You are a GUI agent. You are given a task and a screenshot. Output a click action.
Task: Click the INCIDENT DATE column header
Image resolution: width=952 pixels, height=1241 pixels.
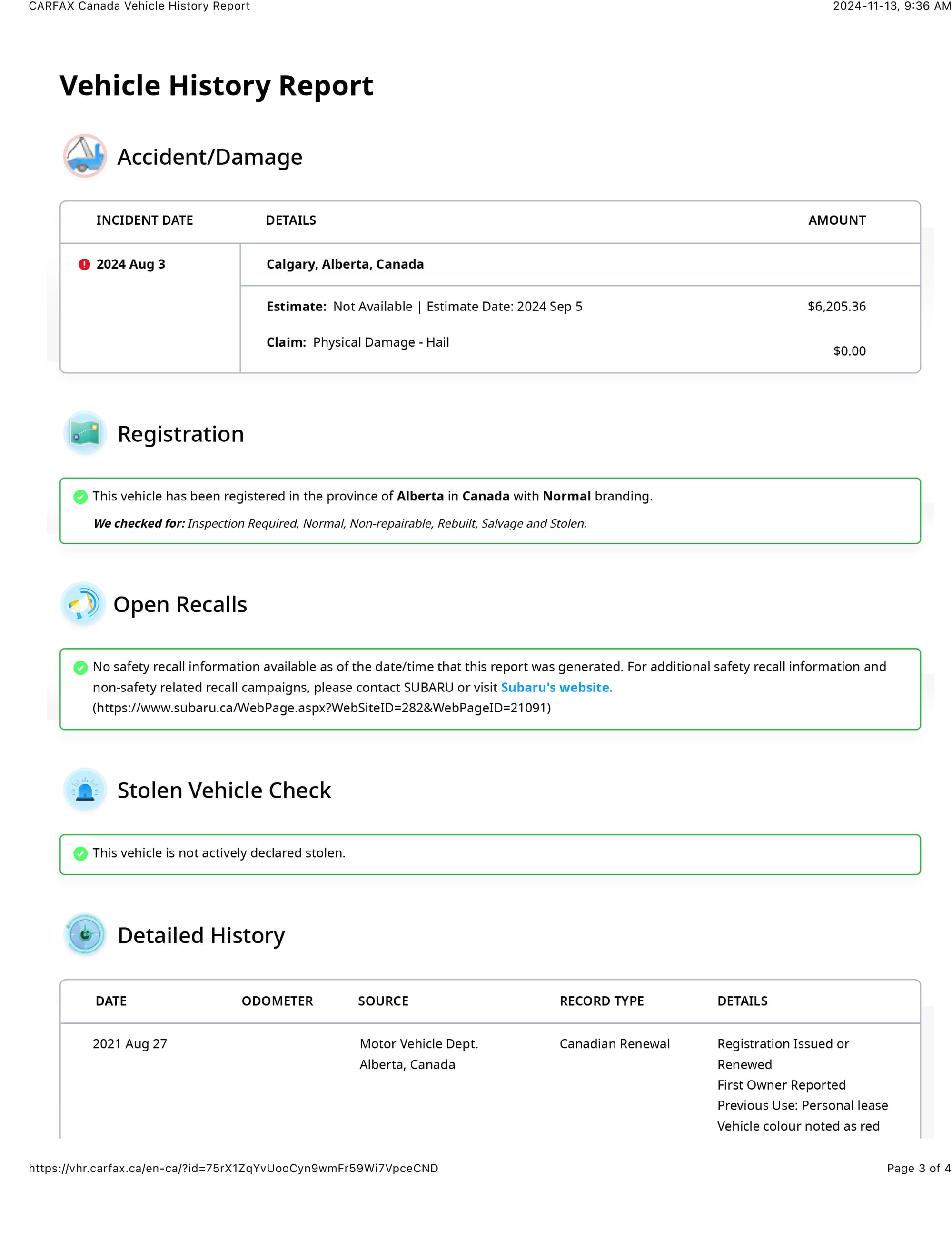(145, 220)
